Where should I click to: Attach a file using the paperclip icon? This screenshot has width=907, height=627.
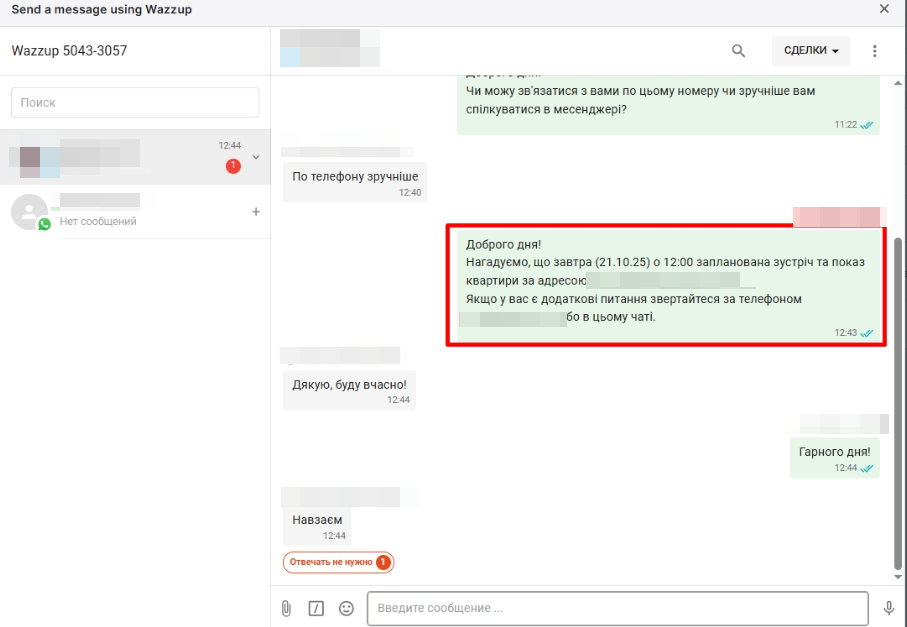(x=286, y=608)
